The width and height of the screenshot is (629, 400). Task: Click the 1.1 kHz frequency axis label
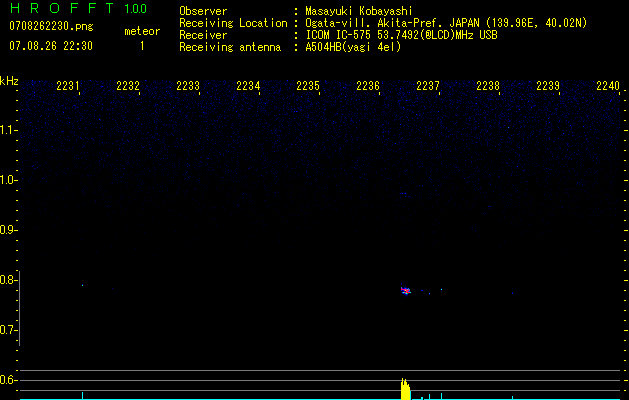pos(8,130)
